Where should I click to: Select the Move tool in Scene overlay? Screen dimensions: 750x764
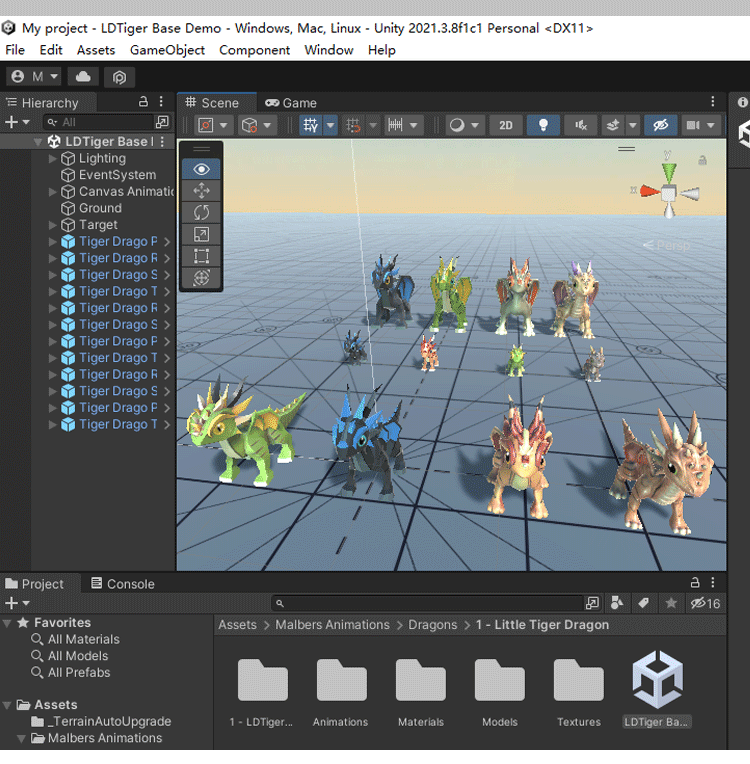click(201, 190)
